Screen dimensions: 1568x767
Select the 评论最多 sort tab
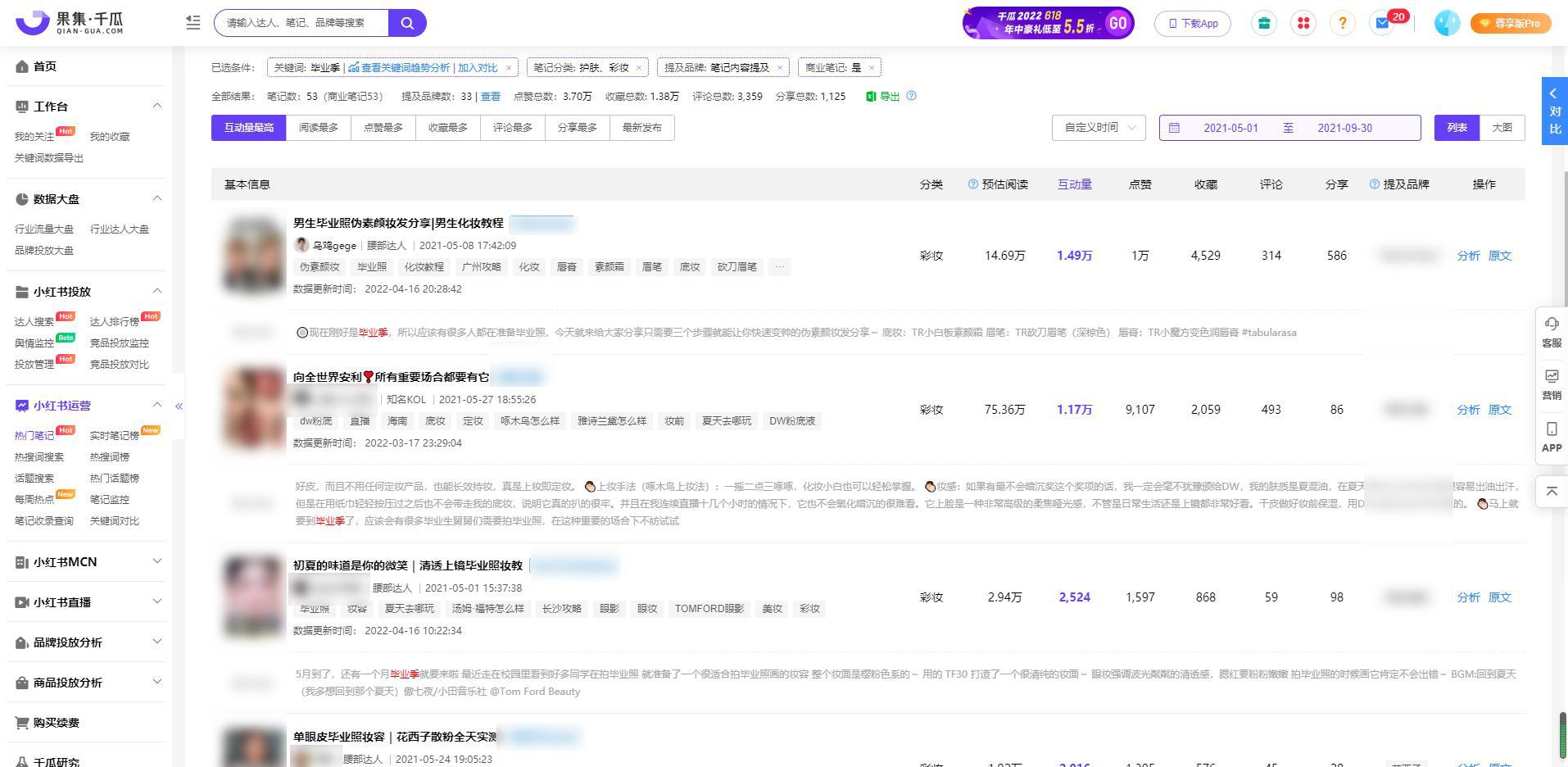pyautogui.click(x=513, y=128)
